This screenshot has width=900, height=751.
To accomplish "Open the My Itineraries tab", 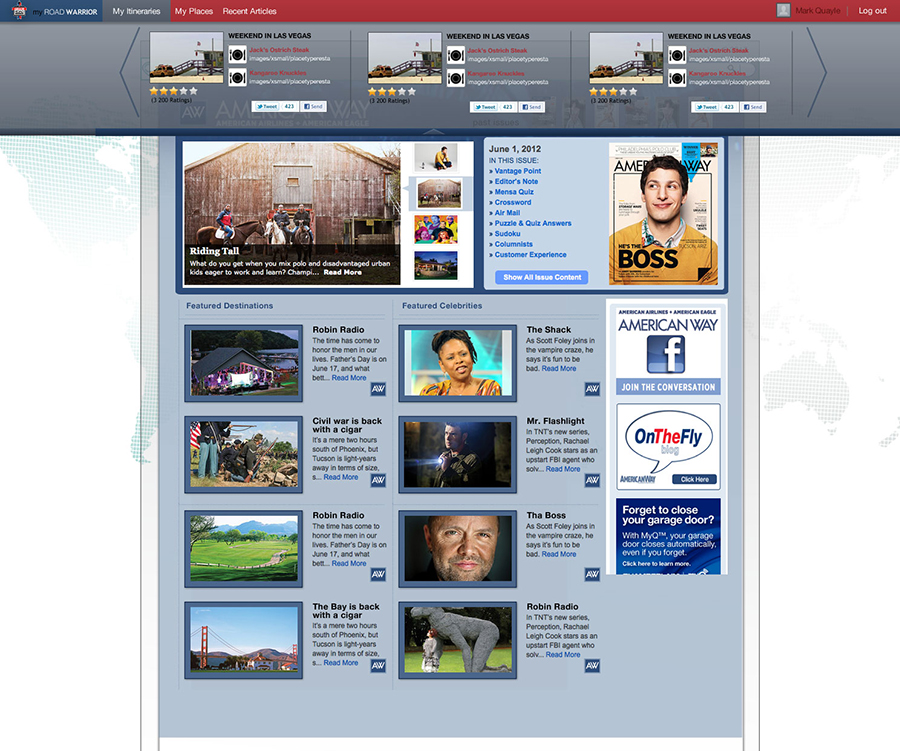I will tap(136, 11).
